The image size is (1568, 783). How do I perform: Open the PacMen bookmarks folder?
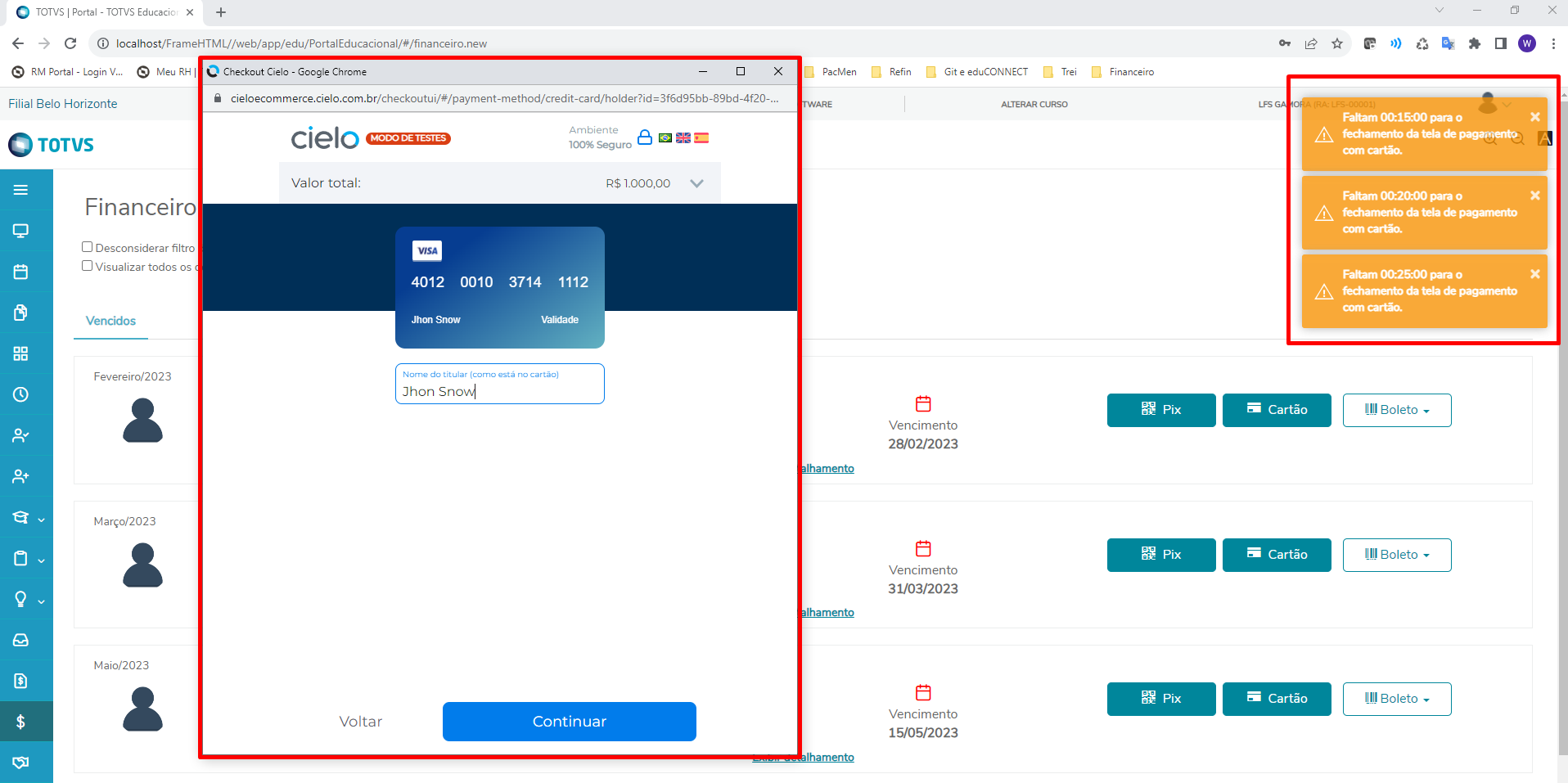coord(830,72)
